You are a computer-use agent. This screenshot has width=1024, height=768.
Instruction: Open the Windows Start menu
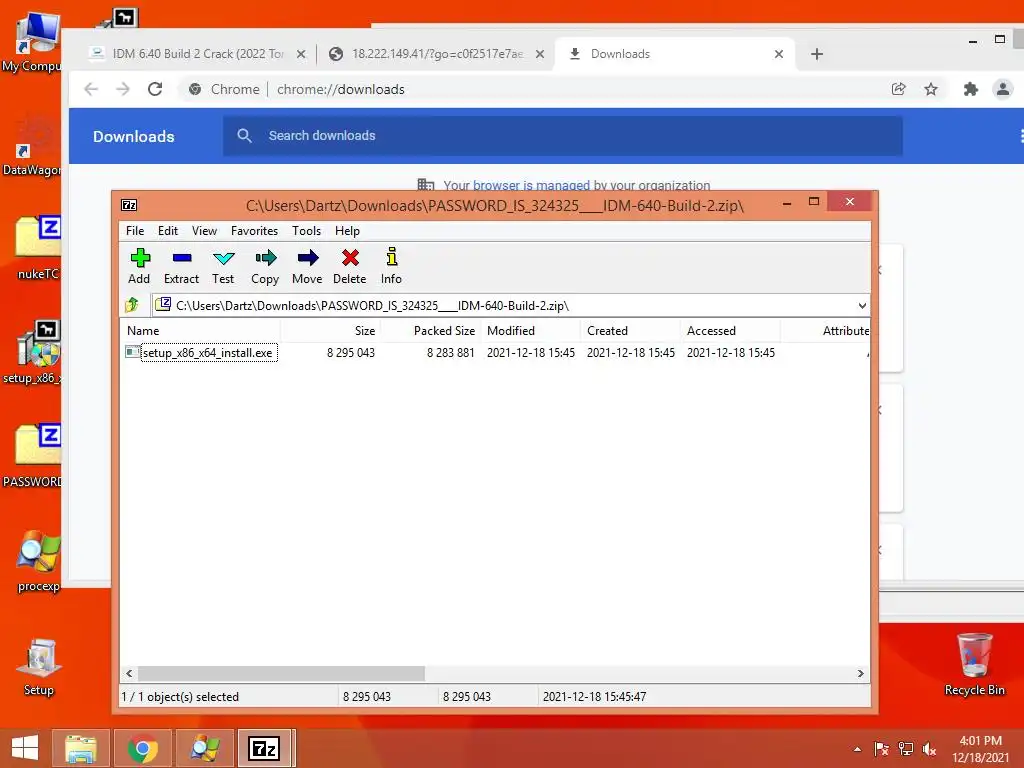coord(25,748)
